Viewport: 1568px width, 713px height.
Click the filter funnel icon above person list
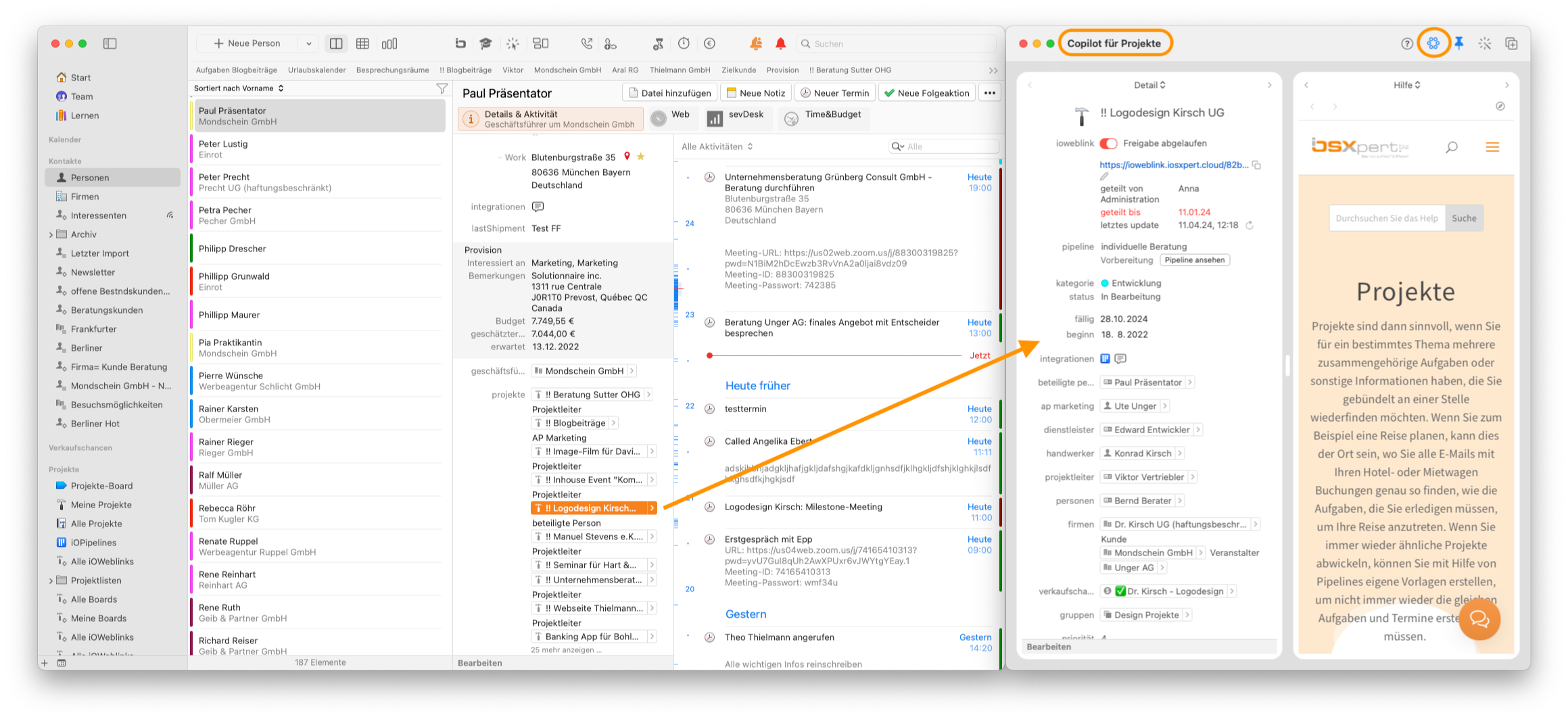tap(442, 88)
